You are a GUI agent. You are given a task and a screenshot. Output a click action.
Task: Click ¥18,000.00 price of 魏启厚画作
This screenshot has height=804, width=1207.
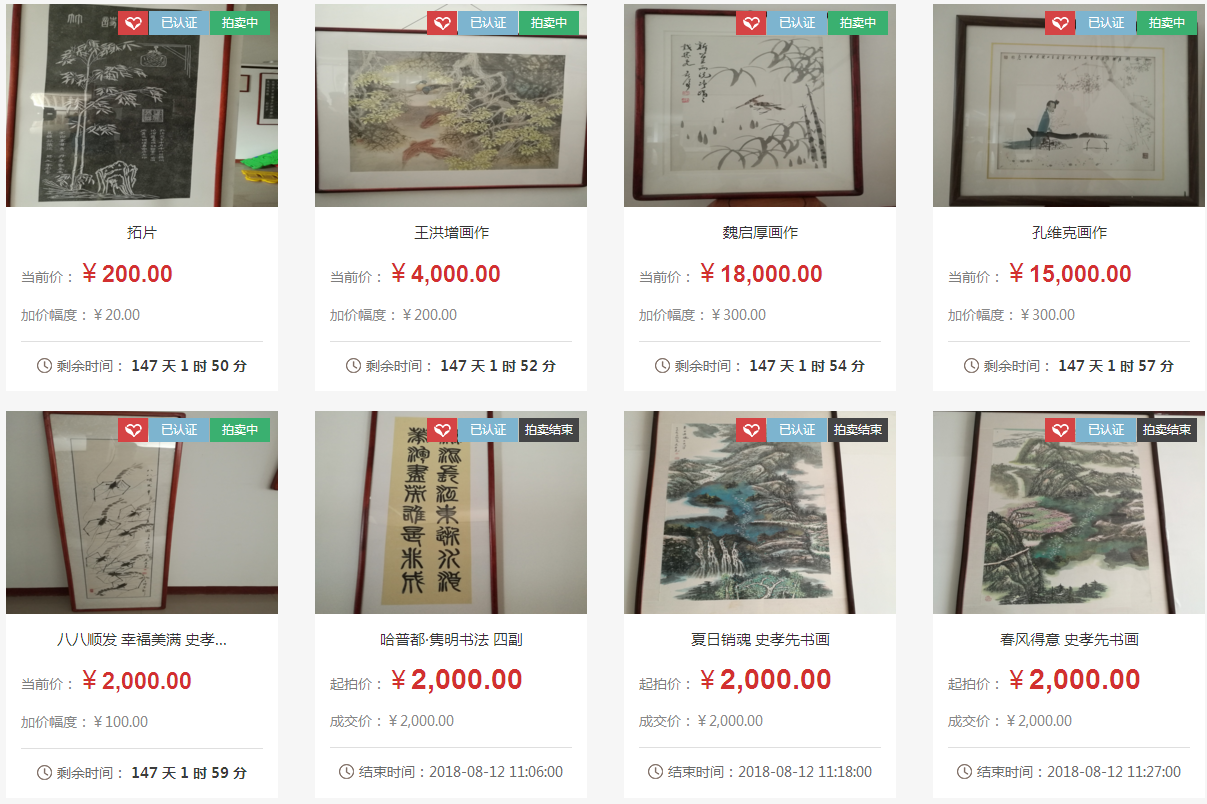click(761, 274)
